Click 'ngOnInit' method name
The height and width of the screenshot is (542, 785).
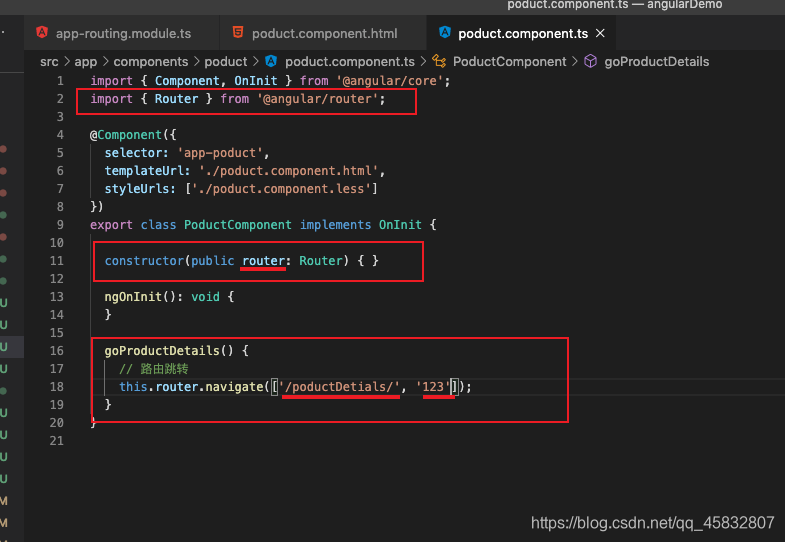click(x=133, y=297)
